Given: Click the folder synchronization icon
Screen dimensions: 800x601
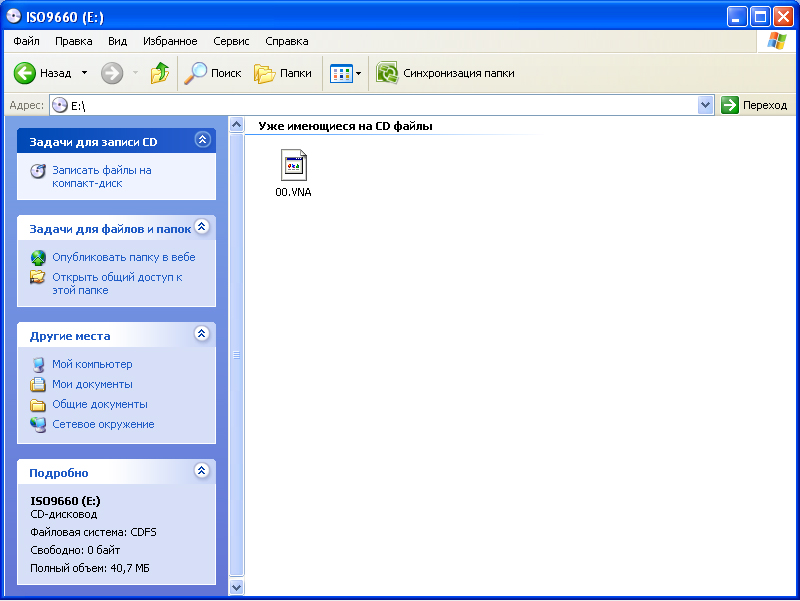Looking at the screenshot, I should [x=387, y=73].
